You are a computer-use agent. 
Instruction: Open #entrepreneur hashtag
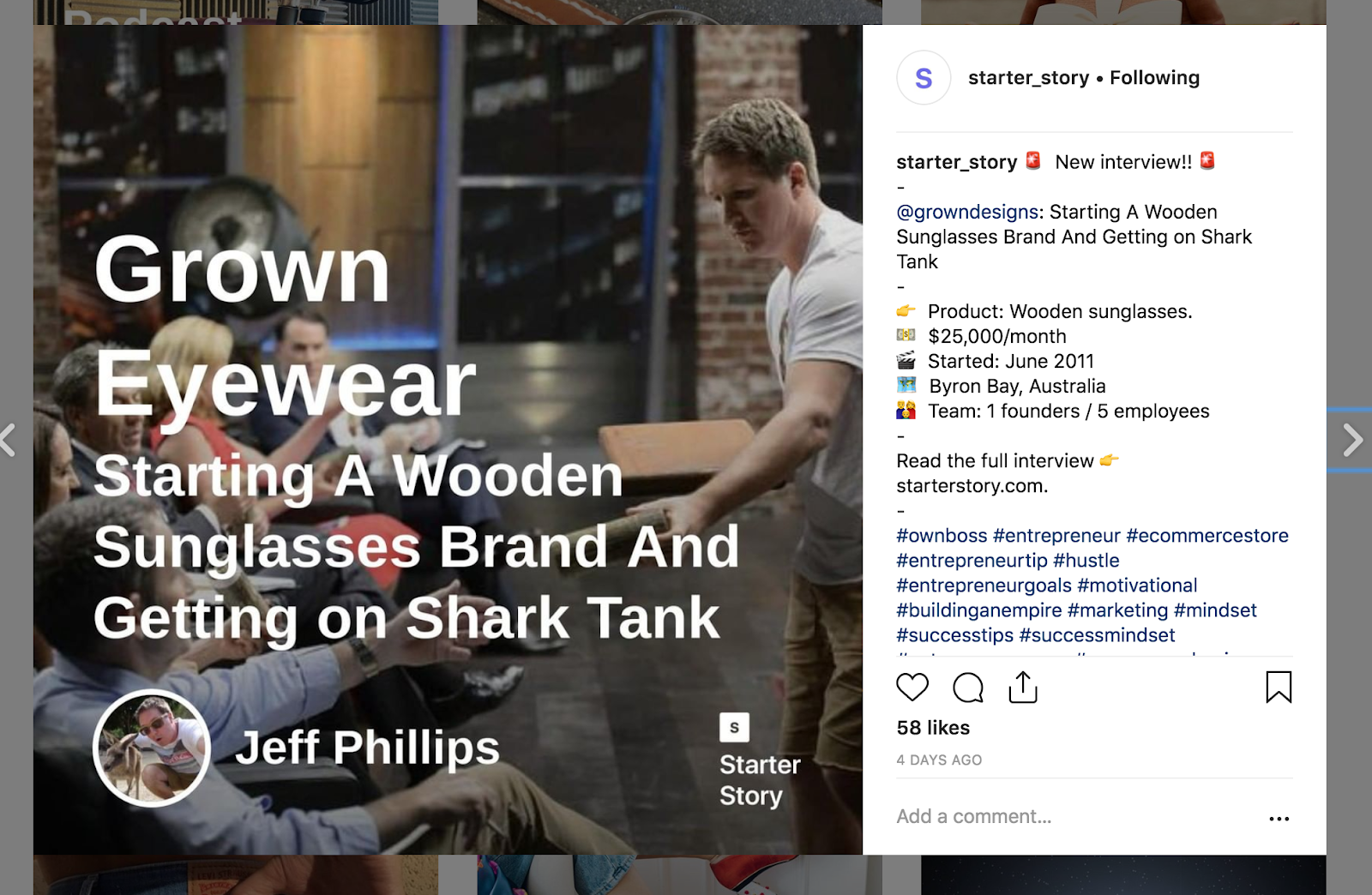click(x=1056, y=536)
